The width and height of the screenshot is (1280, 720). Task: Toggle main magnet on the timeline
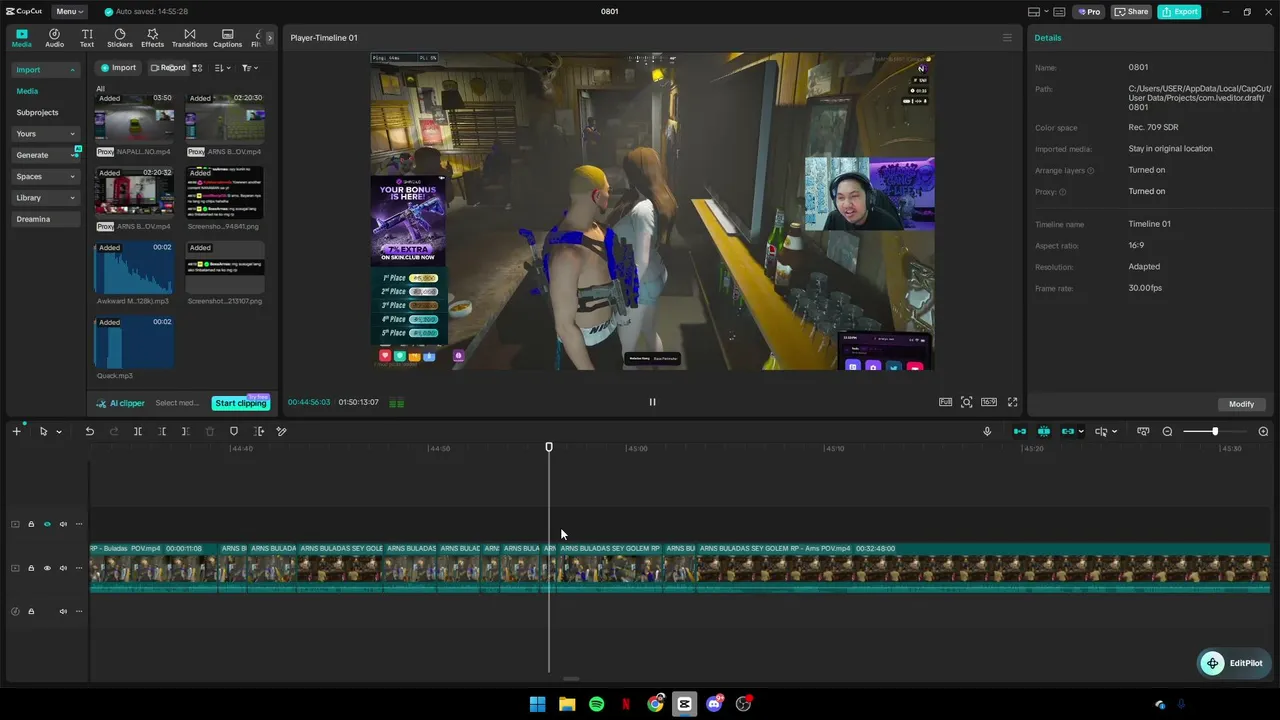click(1020, 431)
